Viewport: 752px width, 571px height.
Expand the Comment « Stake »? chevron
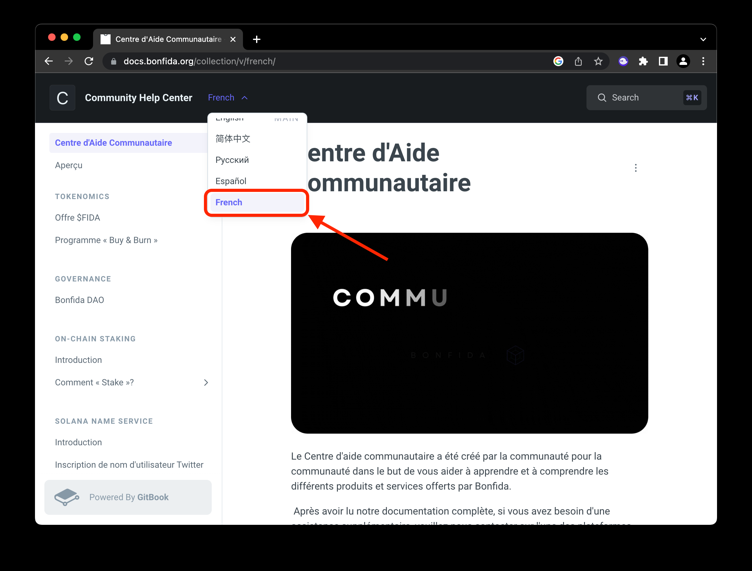[206, 383]
